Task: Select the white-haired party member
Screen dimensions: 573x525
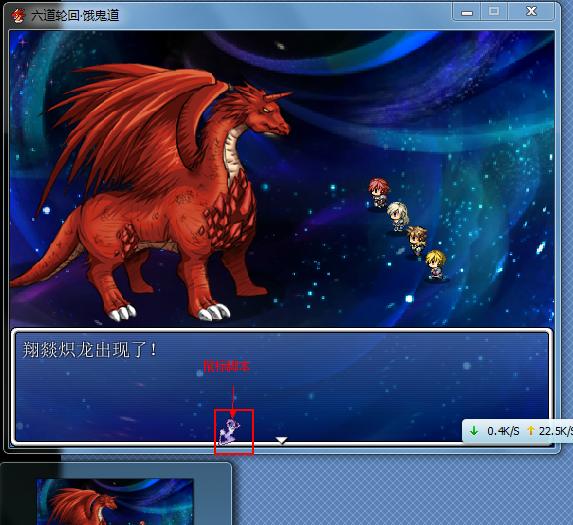Action: [x=398, y=216]
